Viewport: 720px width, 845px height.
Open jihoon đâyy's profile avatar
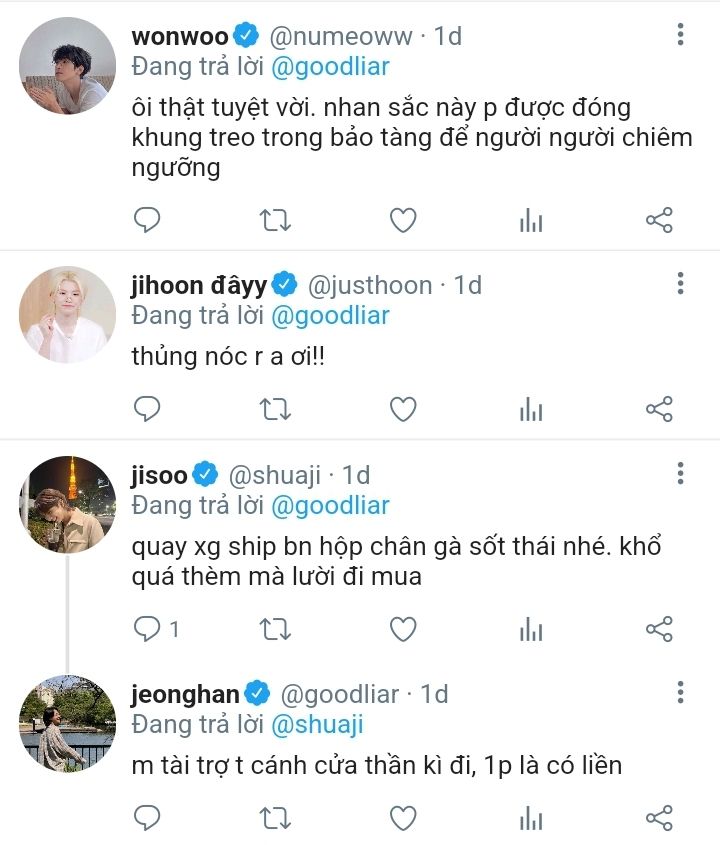pyautogui.click(x=68, y=314)
